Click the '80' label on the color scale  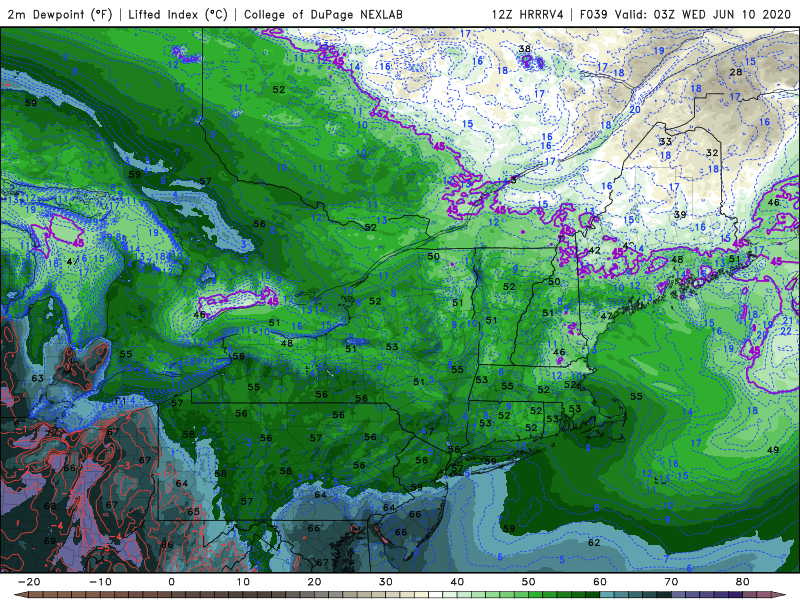(x=743, y=582)
